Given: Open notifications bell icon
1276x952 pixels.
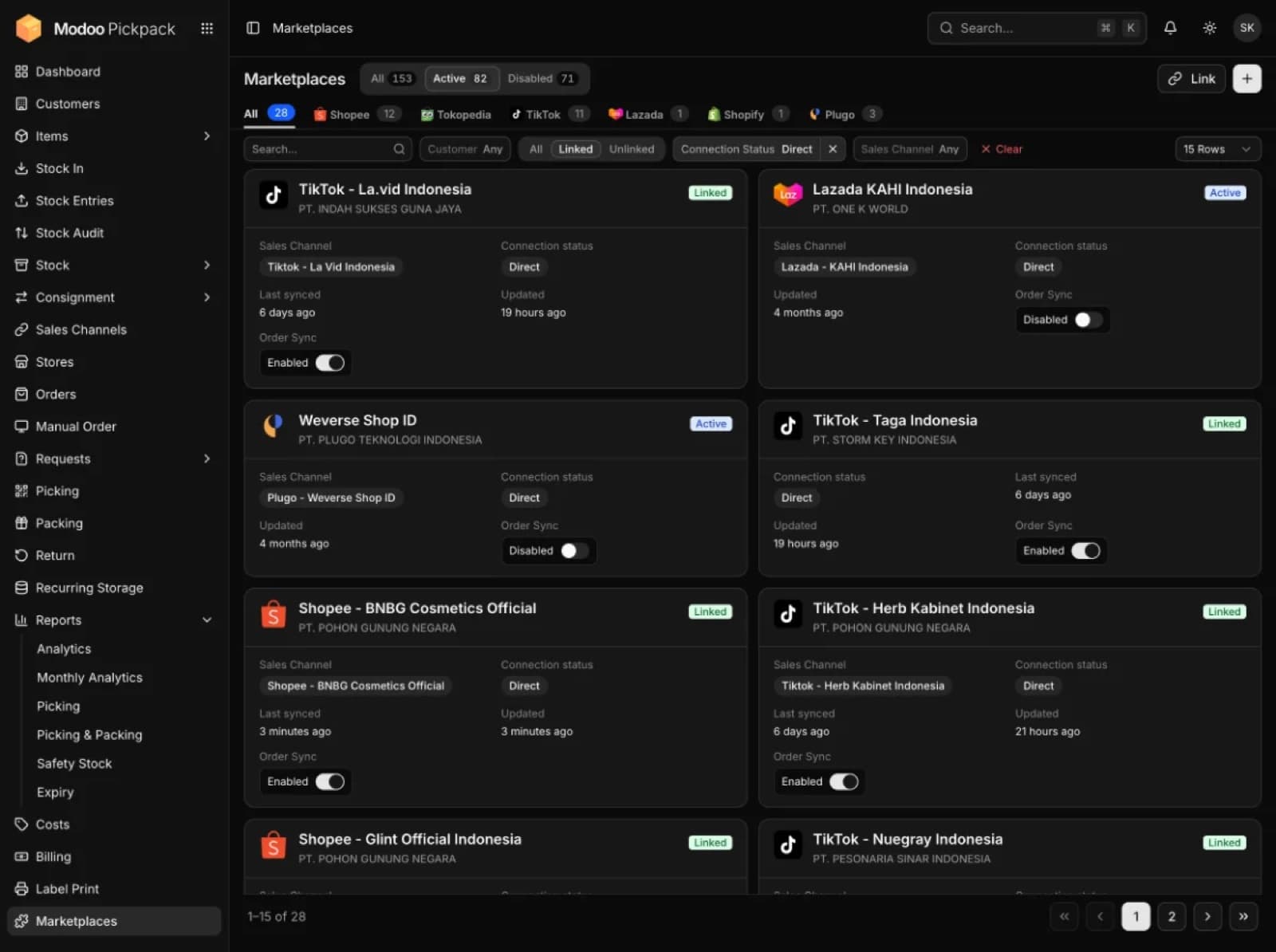Looking at the screenshot, I should click(x=1170, y=28).
